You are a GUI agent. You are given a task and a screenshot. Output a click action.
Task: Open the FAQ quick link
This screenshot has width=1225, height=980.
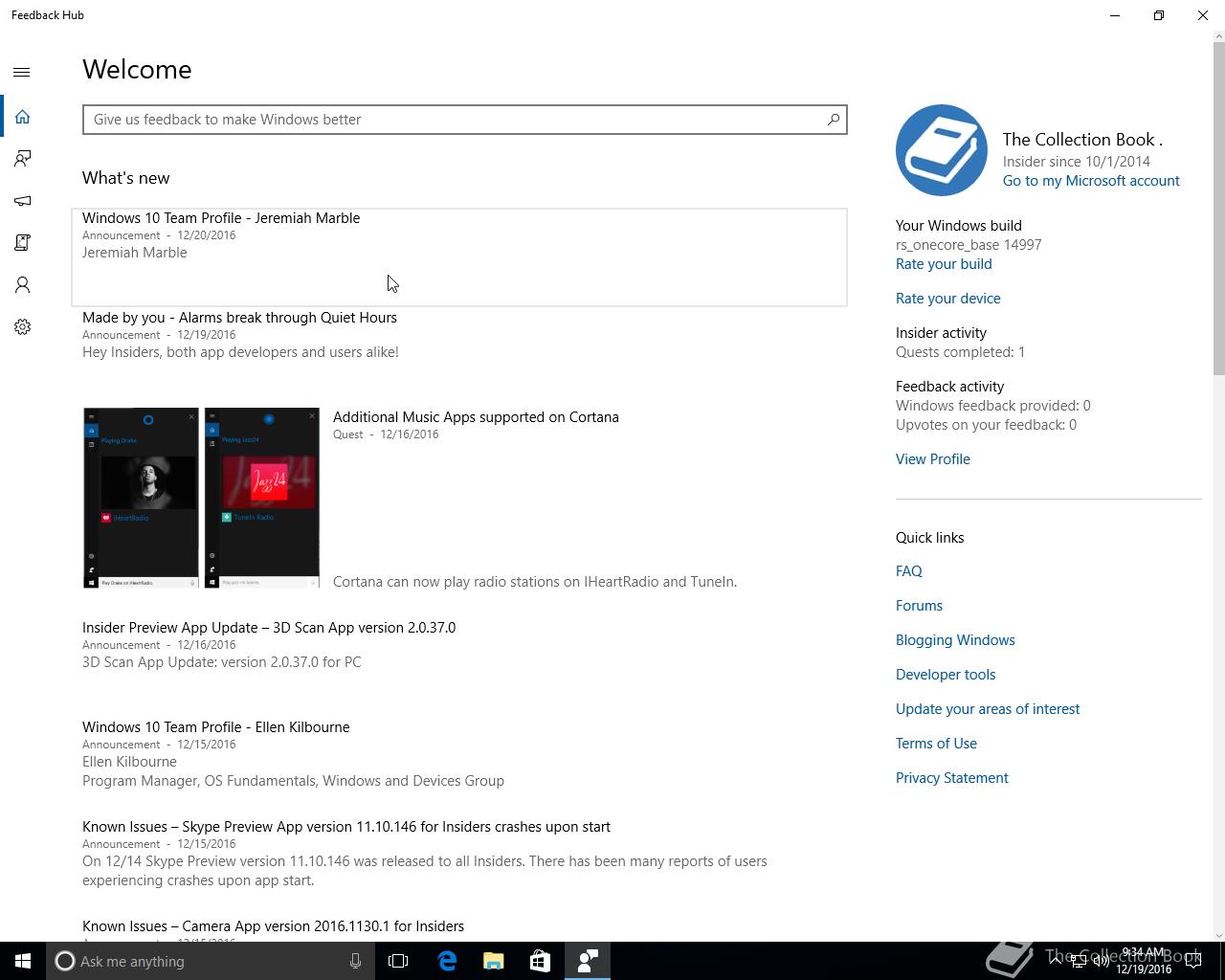[x=909, y=571]
